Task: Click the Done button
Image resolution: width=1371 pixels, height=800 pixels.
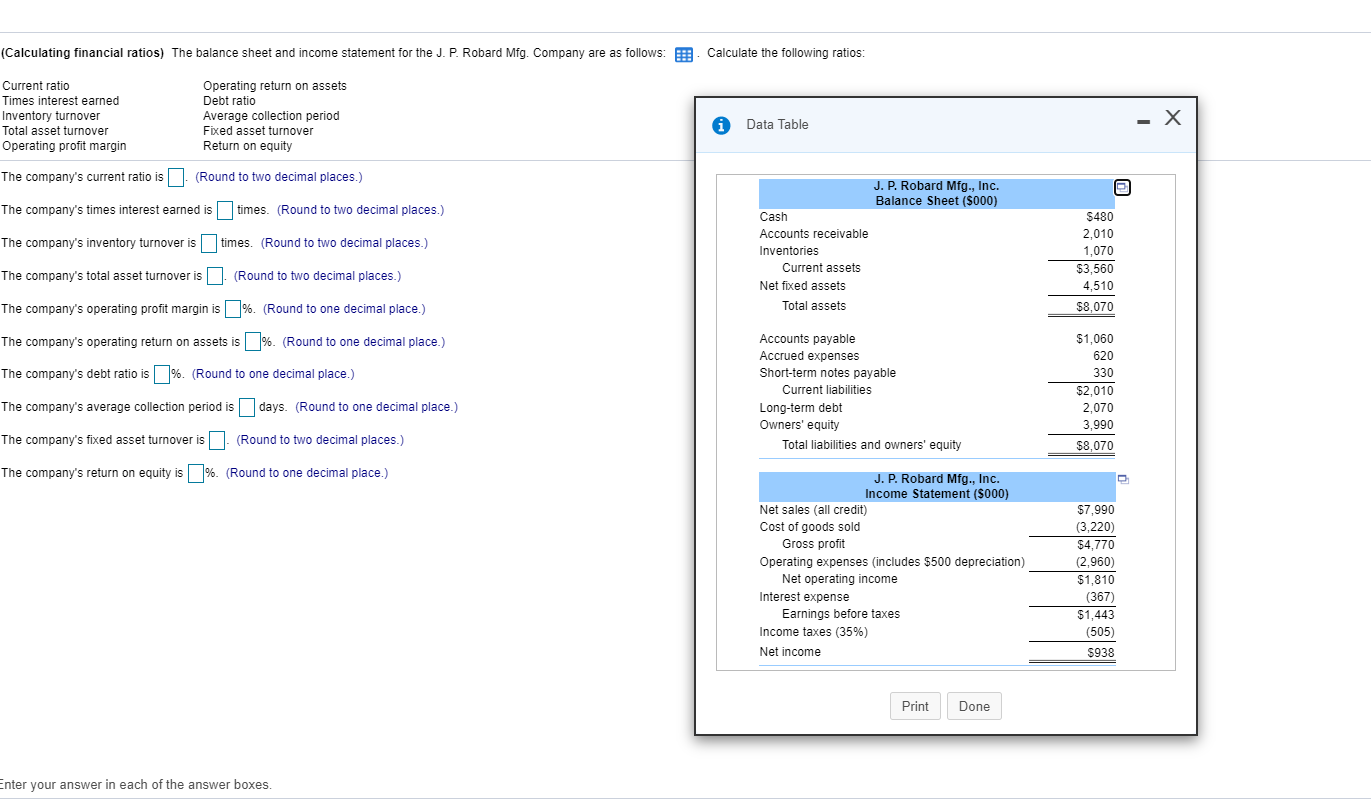Action: [973, 706]
